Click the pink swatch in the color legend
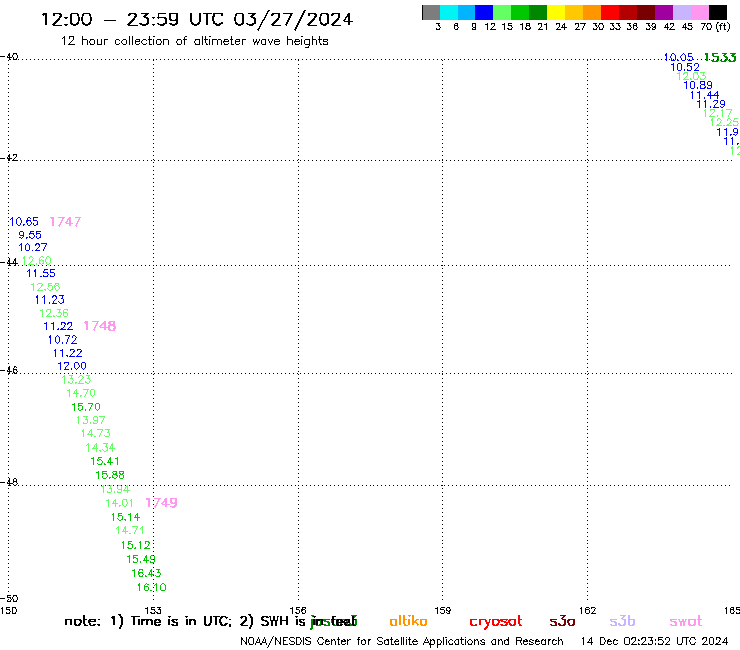The width and height of the screenshot is (740, 650). [699, 12]
